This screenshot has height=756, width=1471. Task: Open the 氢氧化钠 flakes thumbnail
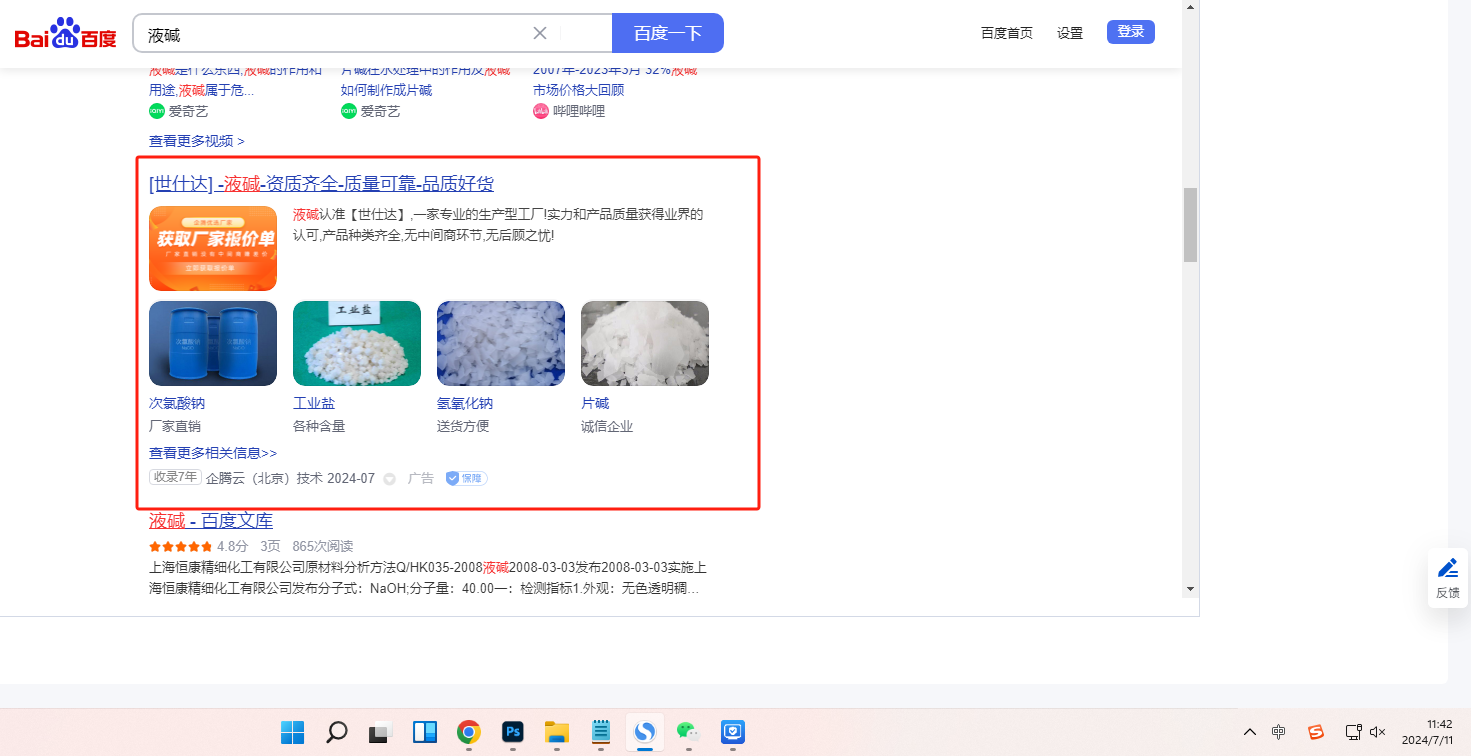point(501,343)
